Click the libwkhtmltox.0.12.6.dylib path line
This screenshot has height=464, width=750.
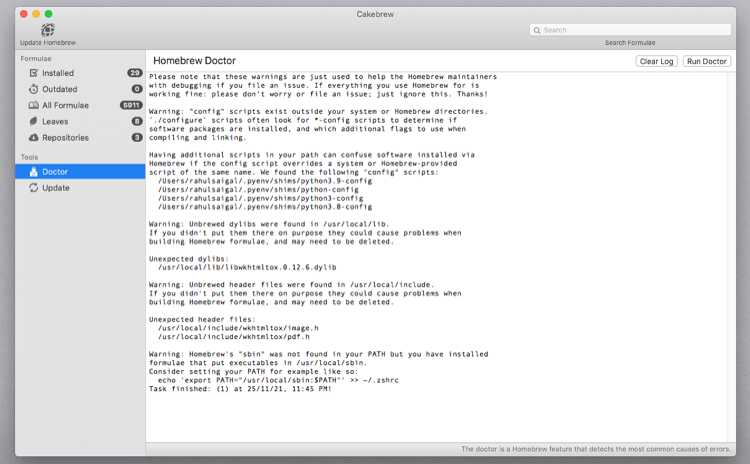[x=247, y=267]
